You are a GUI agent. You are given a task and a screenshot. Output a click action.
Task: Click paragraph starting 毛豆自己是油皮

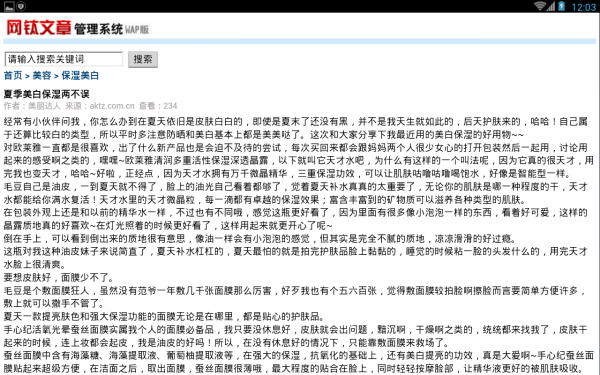(x=296, y=193)
